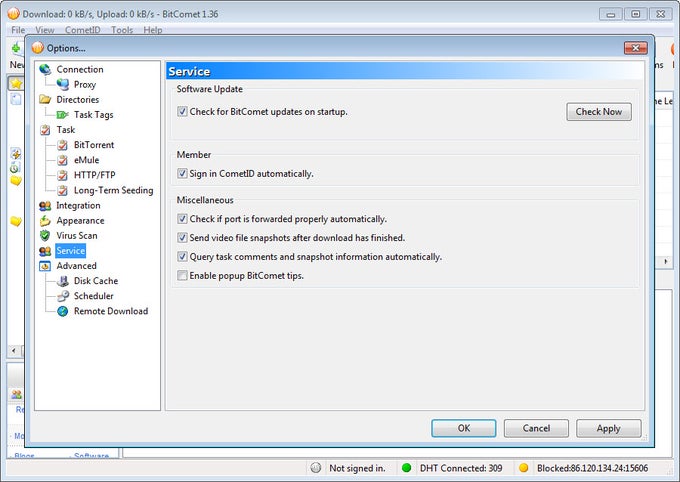
Task: Click left scroll arrow in main window
Action: (x=14, y=350)
